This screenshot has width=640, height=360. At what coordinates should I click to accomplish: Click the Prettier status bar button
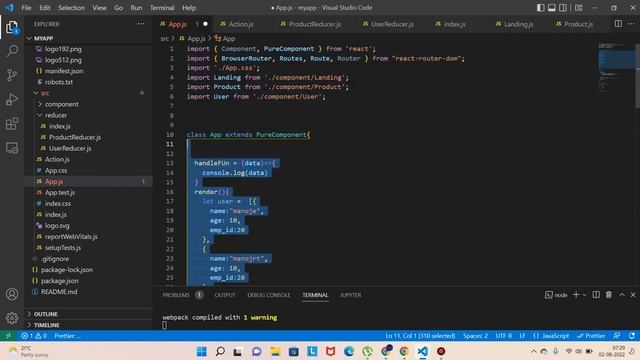[x=591, y=336]
